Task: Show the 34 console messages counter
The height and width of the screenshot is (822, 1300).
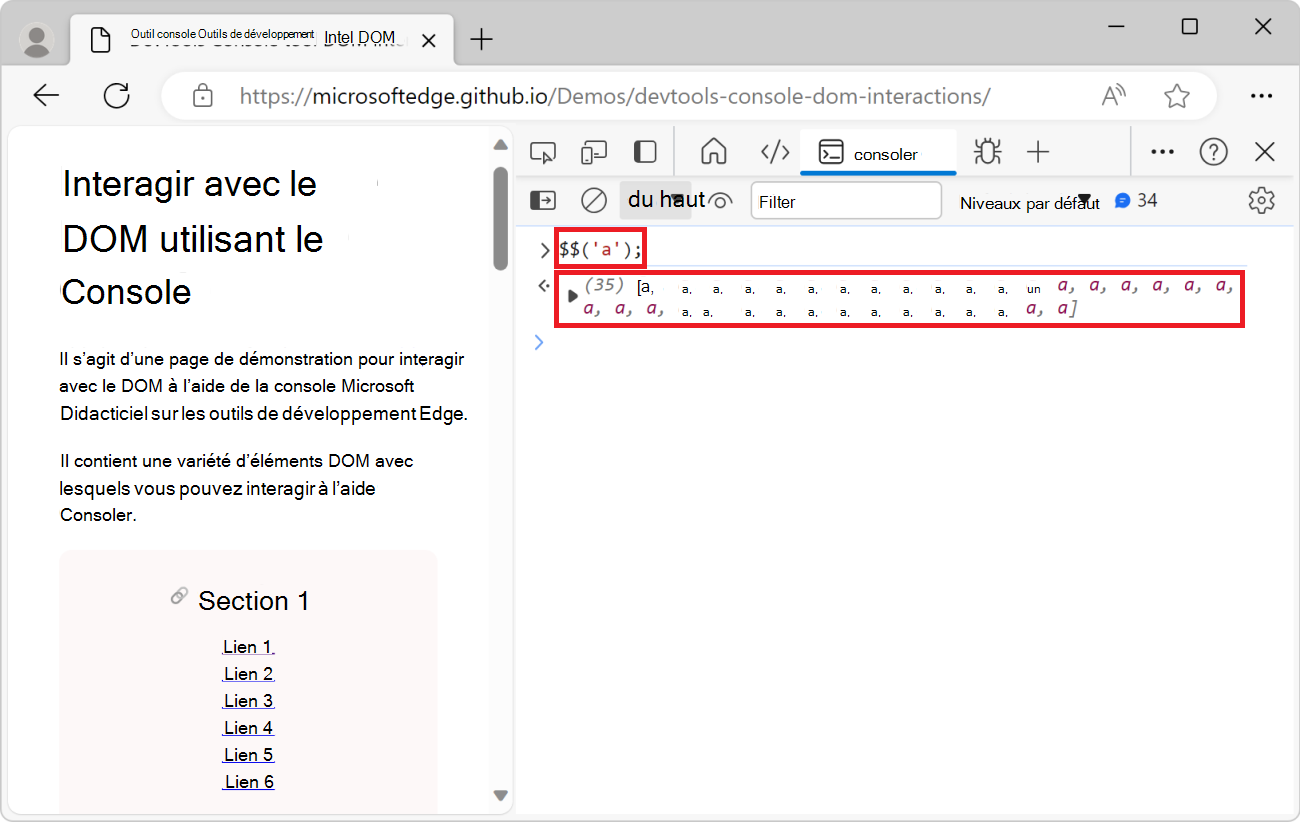Action: [x=1136, y=200]
